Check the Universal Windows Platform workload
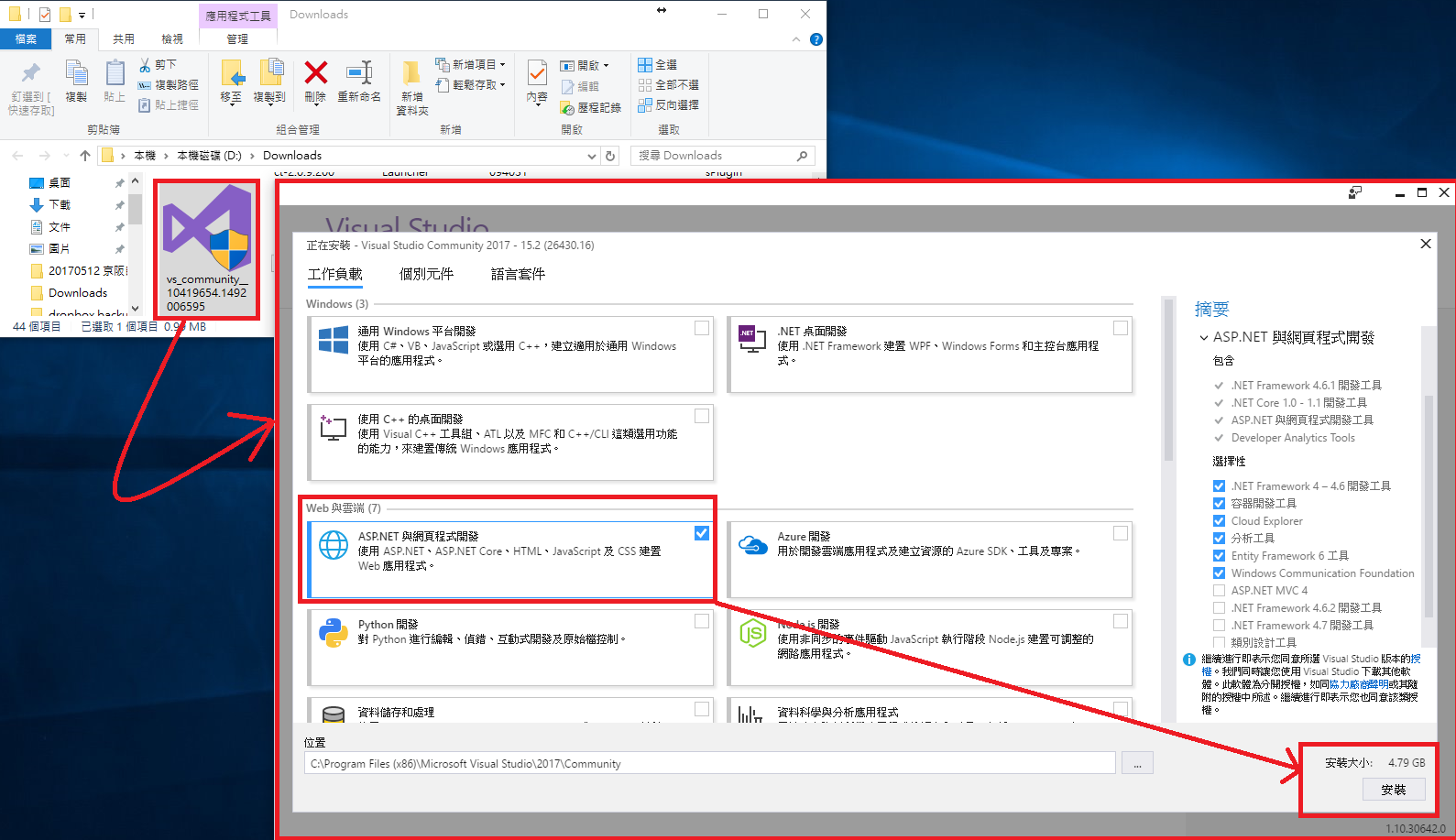The width and height of the screenshot is (1456, 840). pyautogui.click(x=702, y=328)
